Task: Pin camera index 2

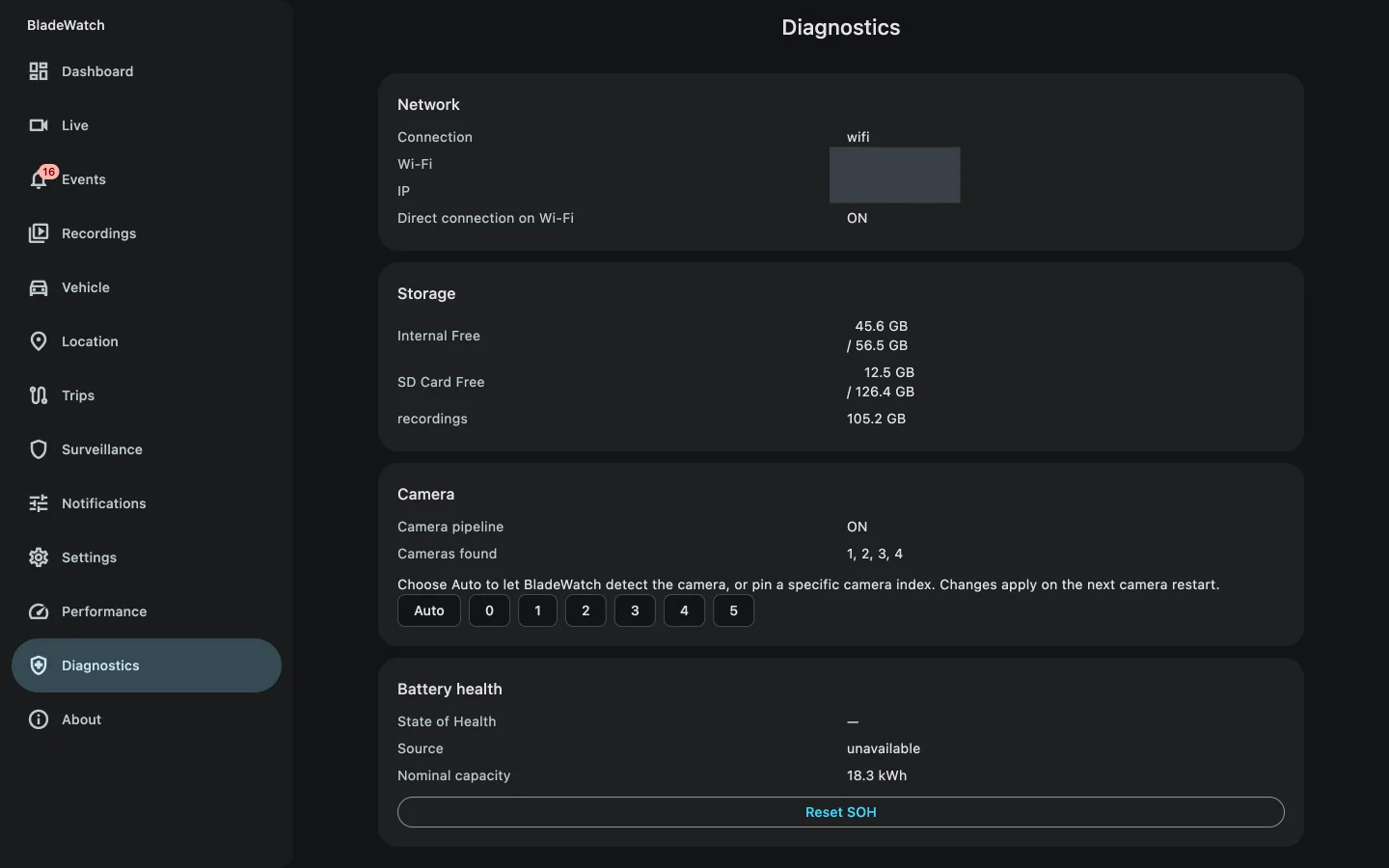Action: (586, 610)
